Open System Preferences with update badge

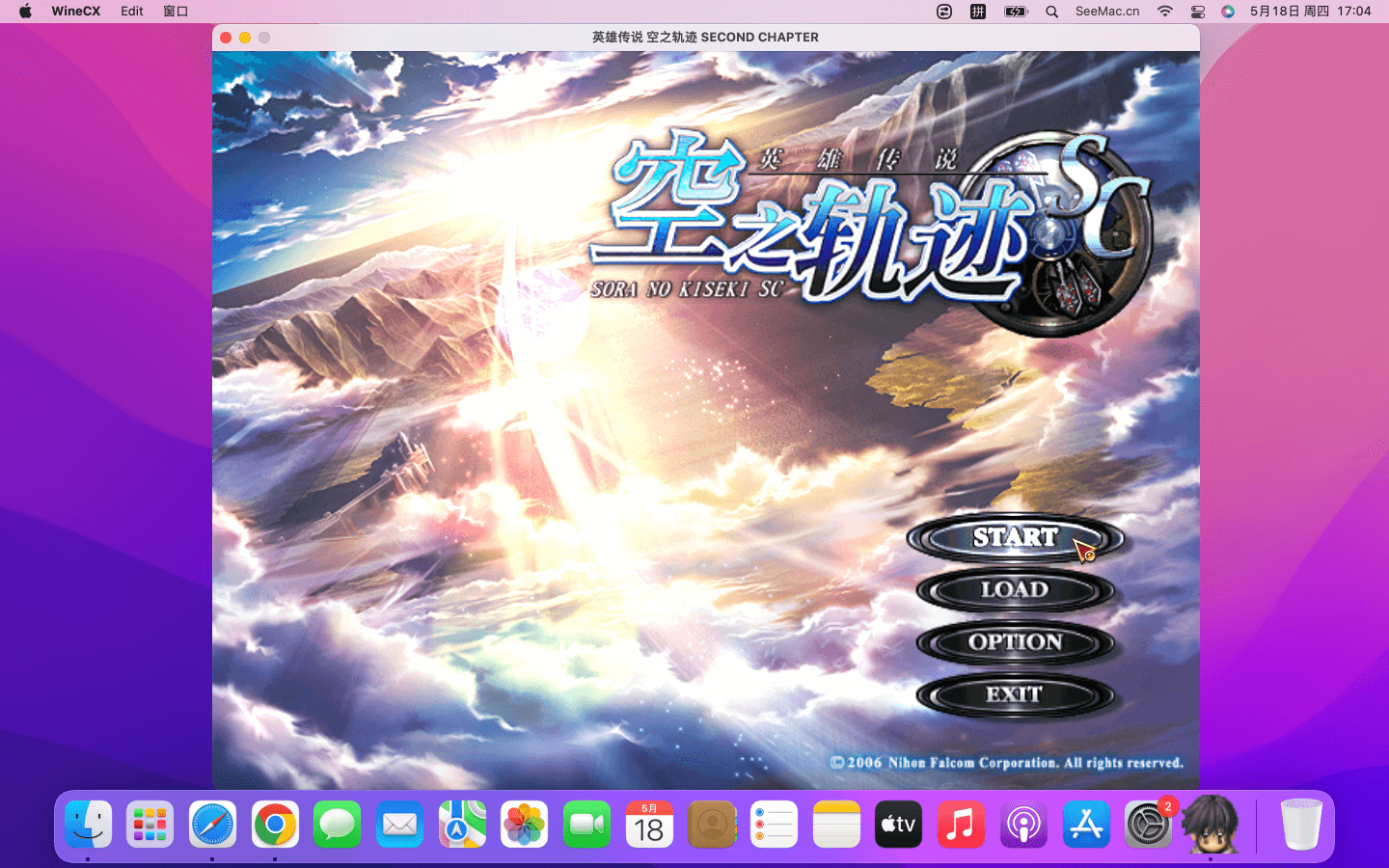(1148, 825)
